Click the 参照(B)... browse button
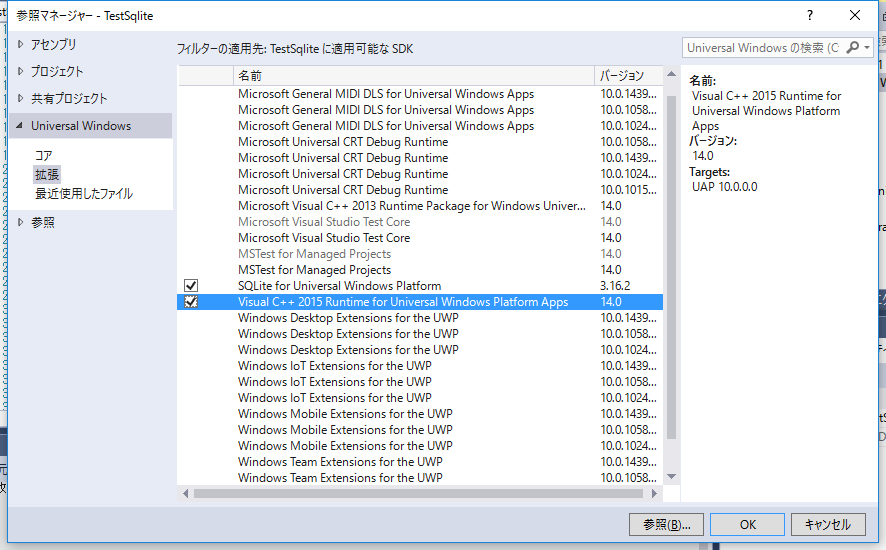This screenshot has width=886, height=550. point(666,525)
